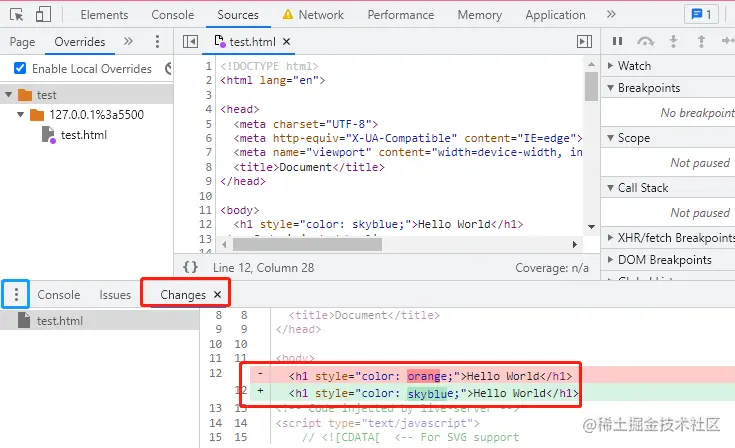Image resolution: width=735 pixels, height=448 pixels.
Task: Open the Elements panel tab
Action: [104, 15]
